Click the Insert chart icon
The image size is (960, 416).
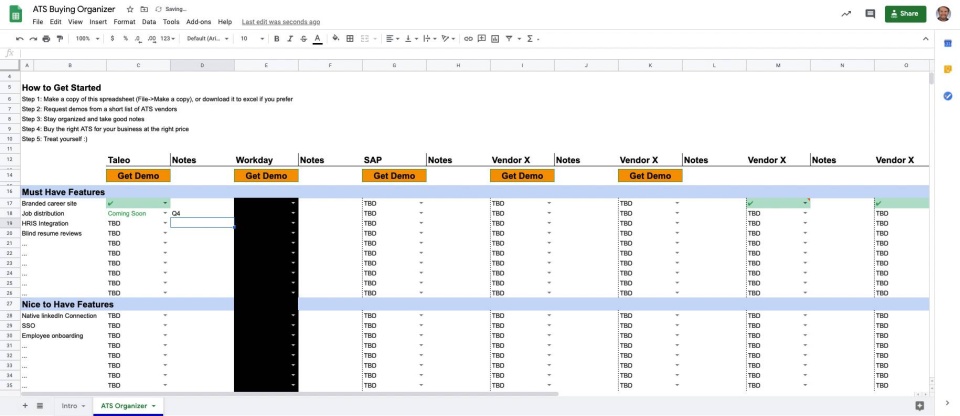click(495, 39)
